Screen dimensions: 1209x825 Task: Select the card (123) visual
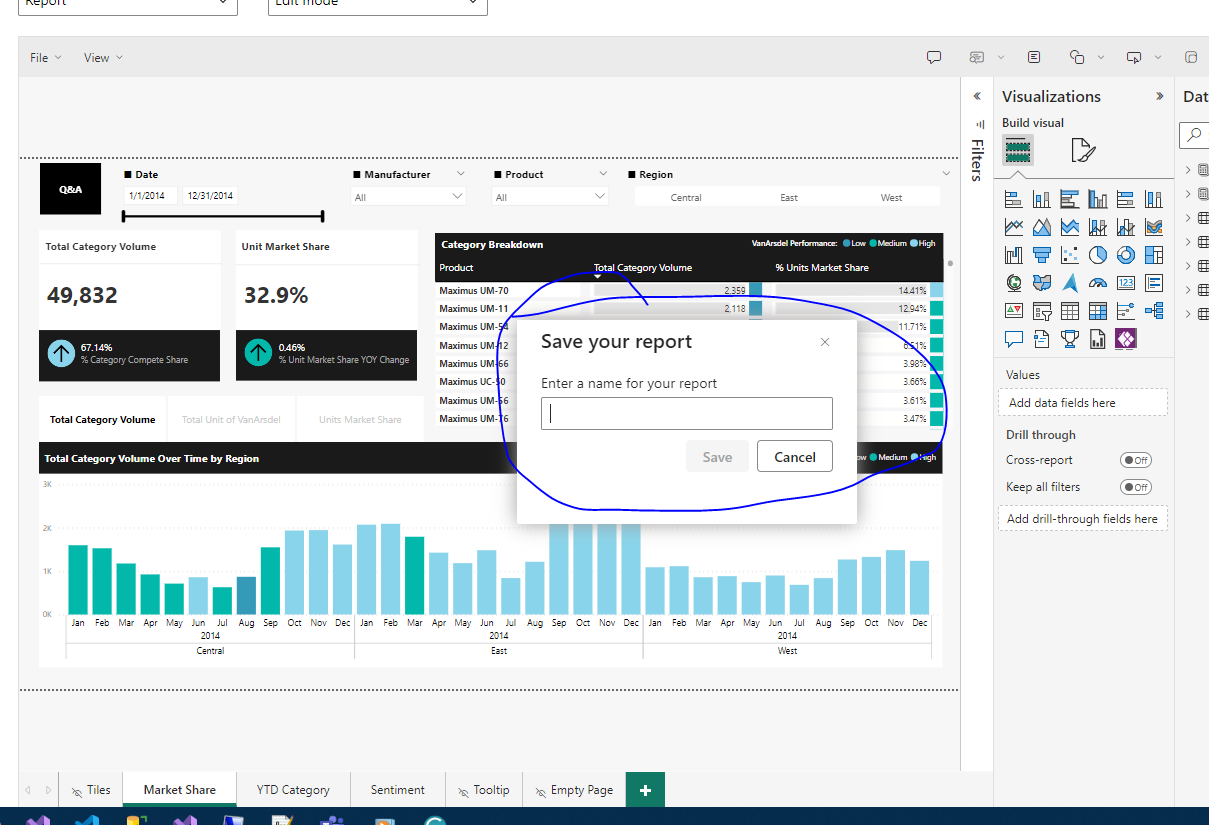tap(1126, 283)
